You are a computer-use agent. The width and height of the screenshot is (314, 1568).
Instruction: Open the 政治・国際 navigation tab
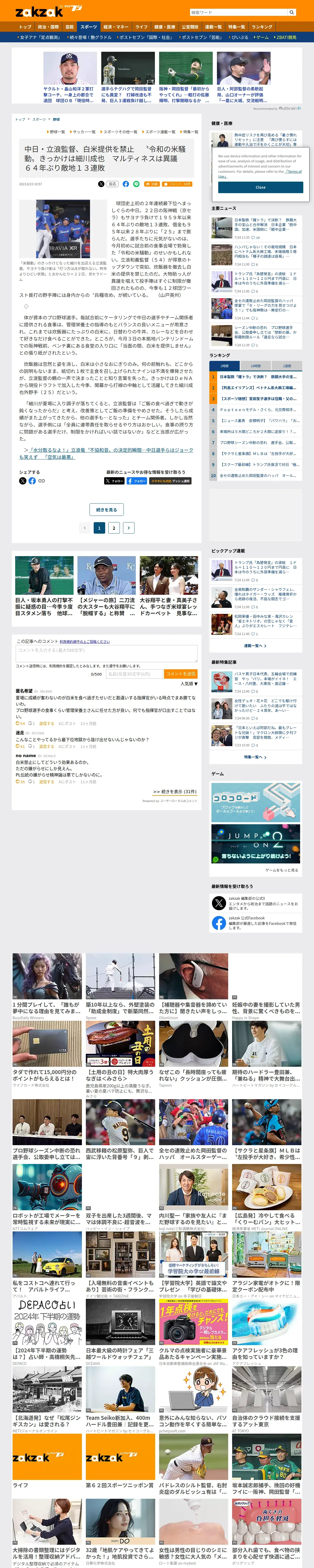click(x=48, y=27)
